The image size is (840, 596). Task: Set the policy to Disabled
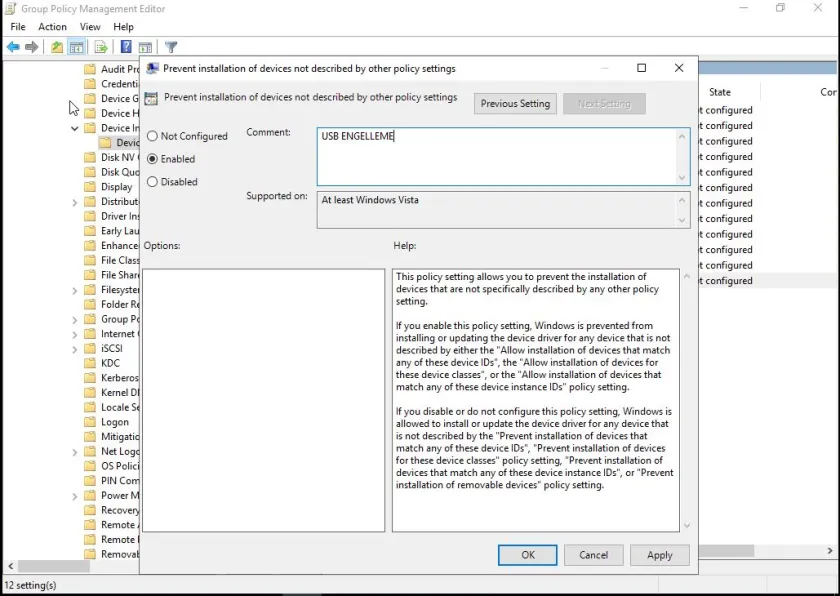pyautogui.click(x=153, y=182)
